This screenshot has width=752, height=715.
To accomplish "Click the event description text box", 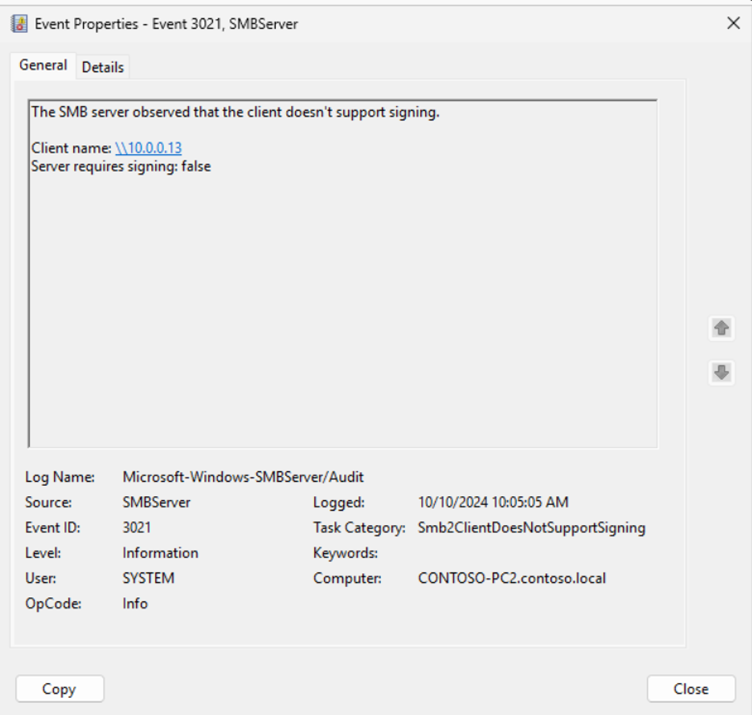I will coord(342,274).
